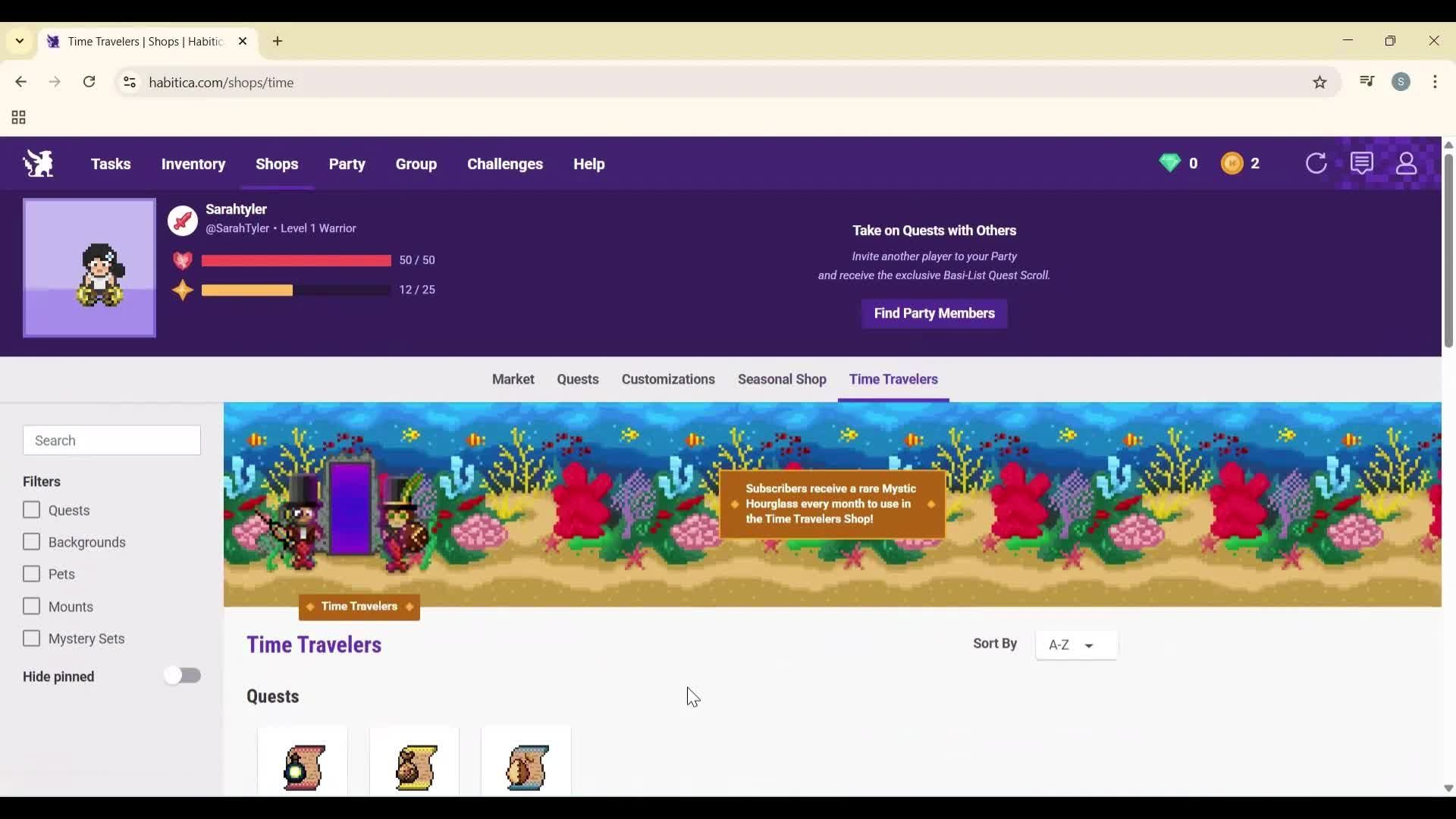Click the Find Party Members button

click(934, 313)
